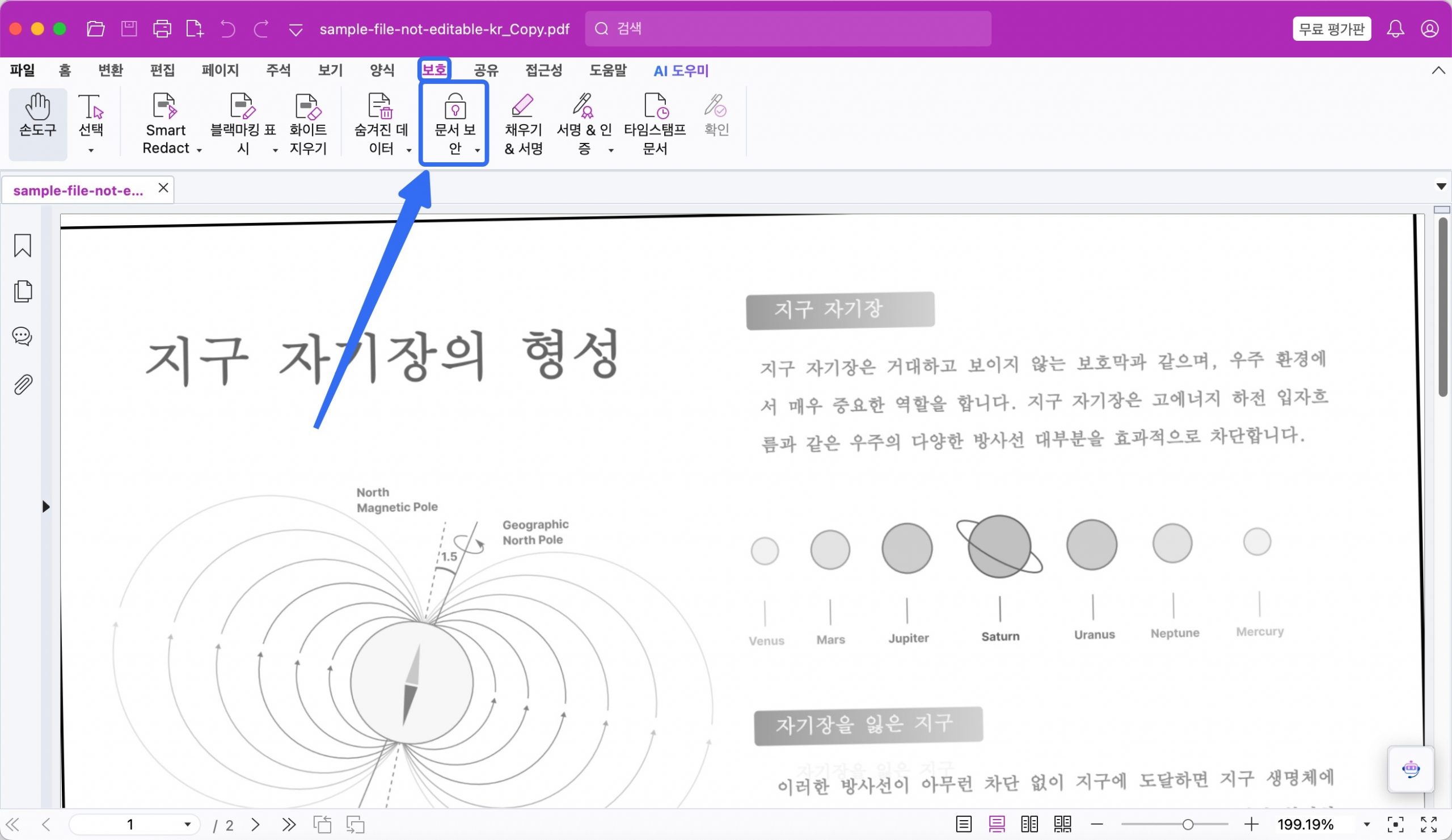This screenshot has width=1452, height=840.
Task: Expand 블랙마킹 표시 dropdown arrow
Action: (276, 150)
